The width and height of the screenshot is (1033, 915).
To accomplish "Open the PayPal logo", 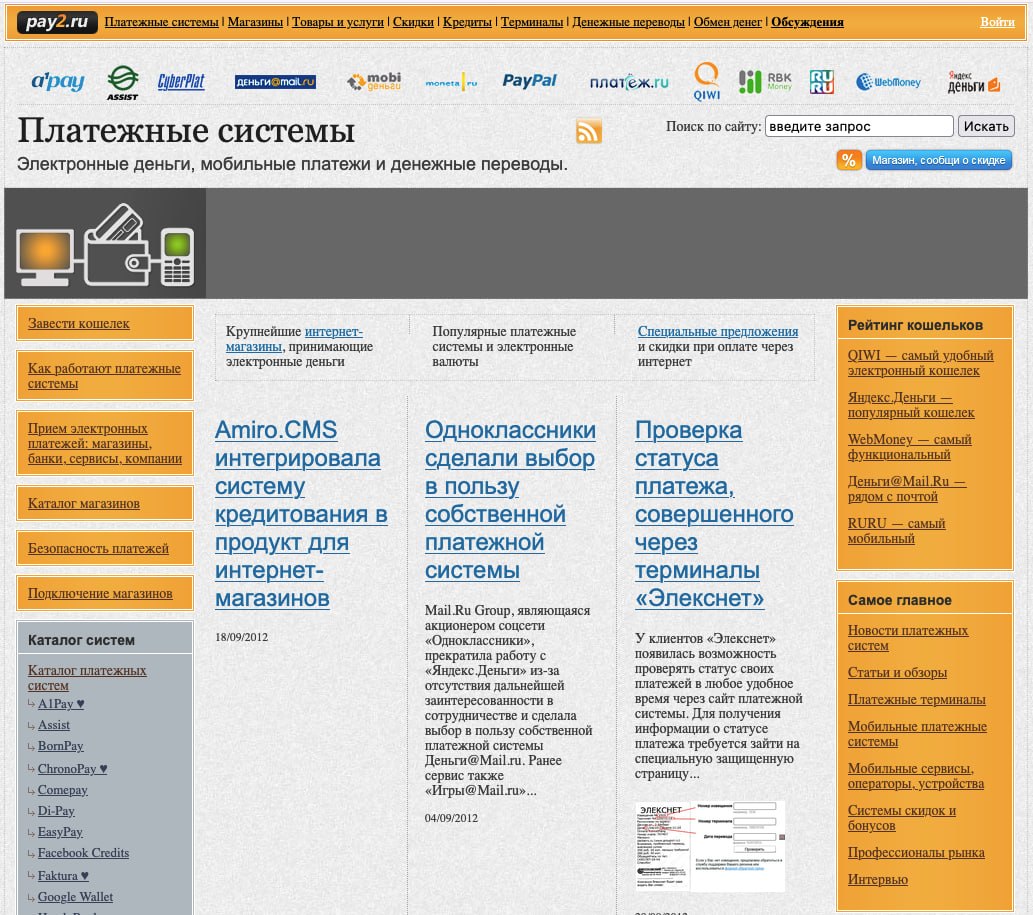I will [x=530, y=81].
